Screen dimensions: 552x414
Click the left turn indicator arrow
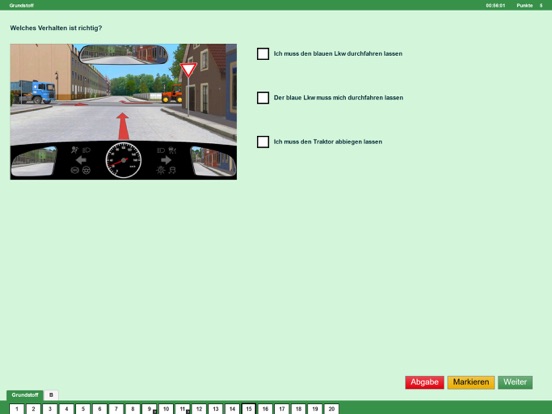(x=81, y=161)
